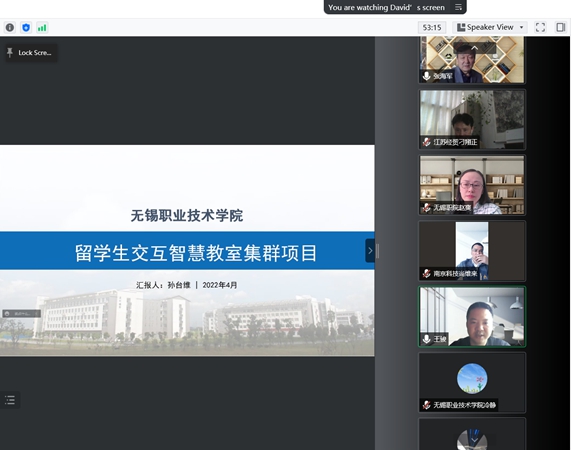This screenshot has height=450, width=571.
Task: Click the slide heading 无锡职业技术学院
Action: coord(187,216)
